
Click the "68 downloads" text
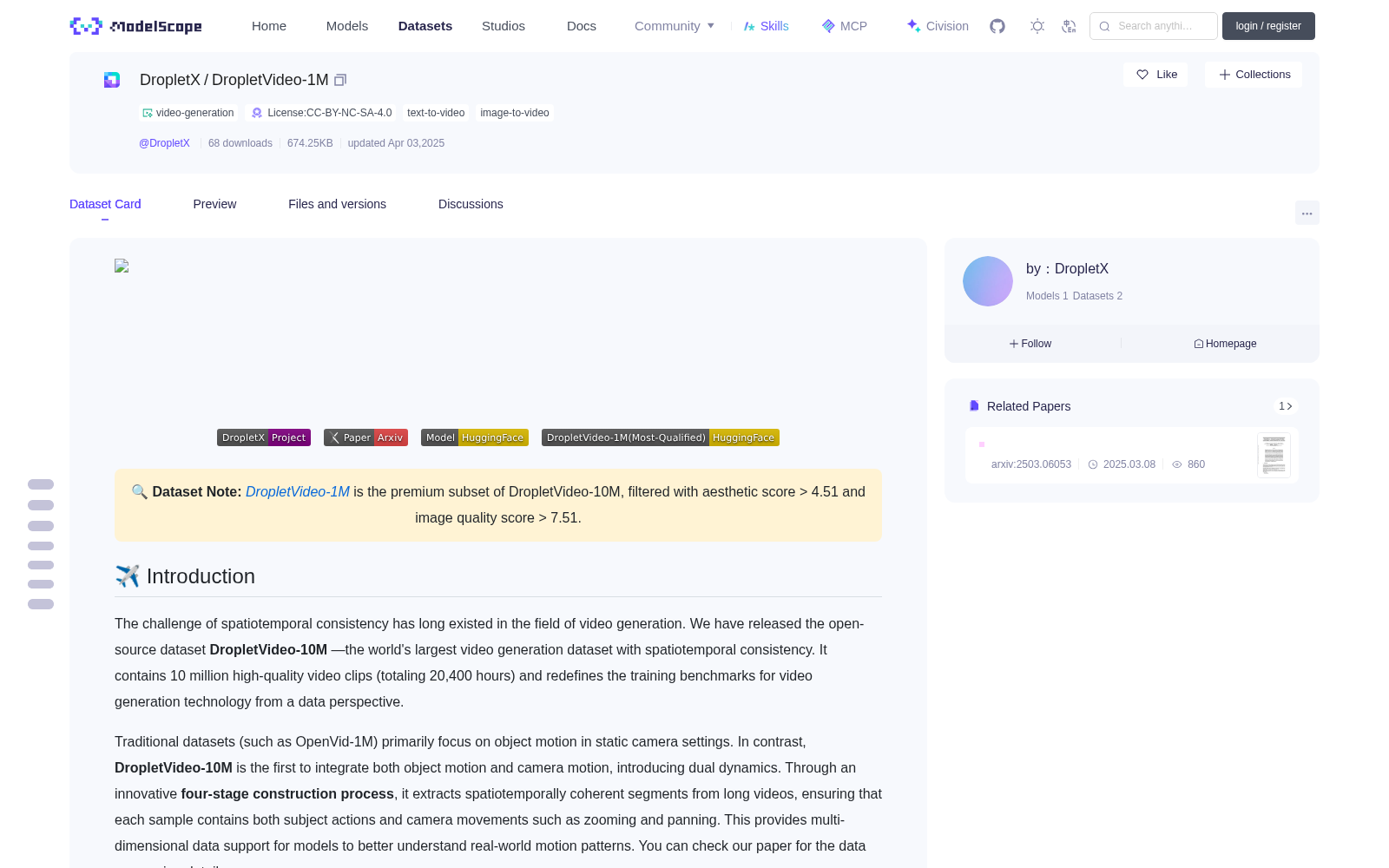click(240, 143)
